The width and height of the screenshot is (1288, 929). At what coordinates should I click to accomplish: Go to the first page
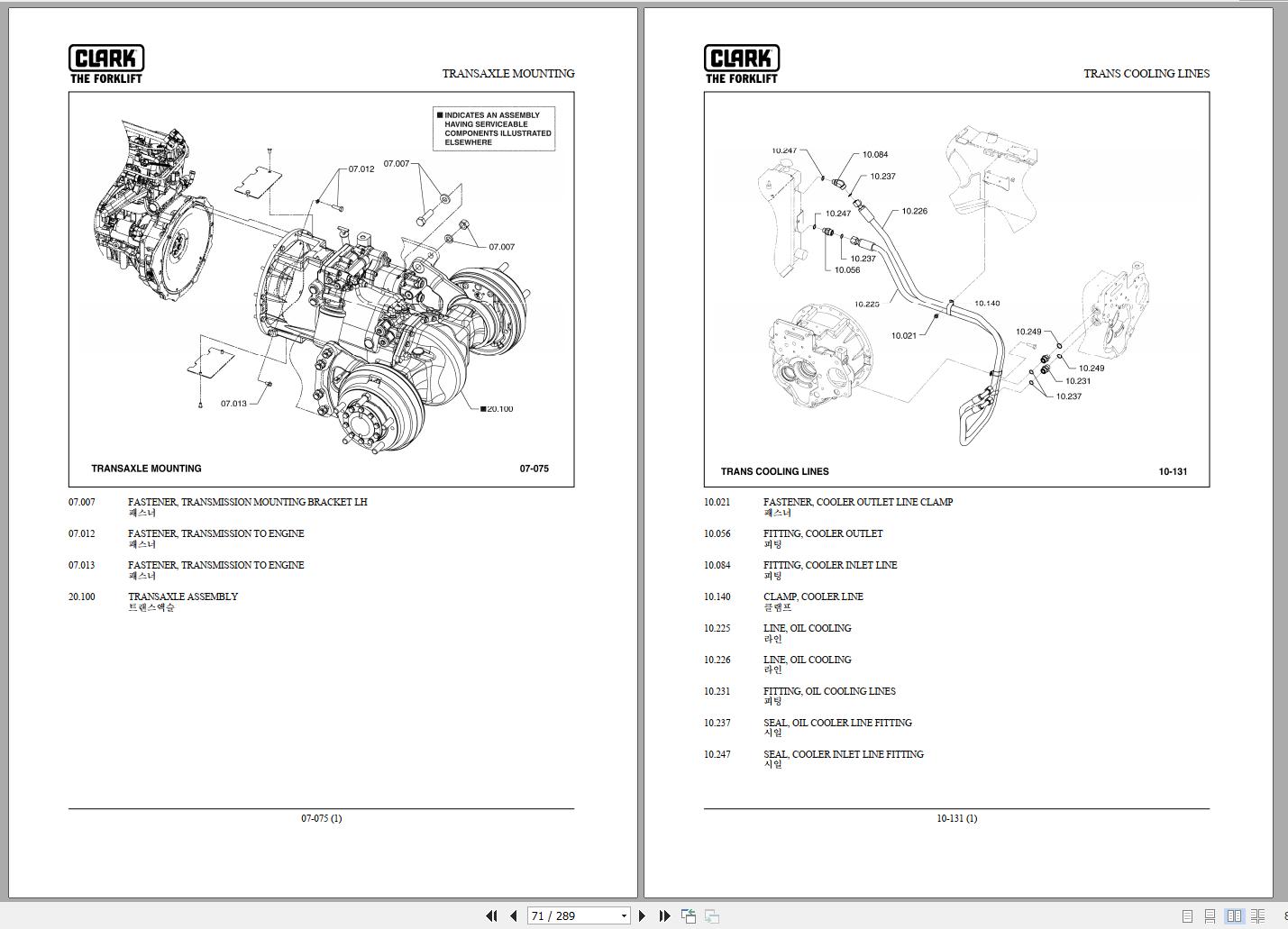[491, 915]
